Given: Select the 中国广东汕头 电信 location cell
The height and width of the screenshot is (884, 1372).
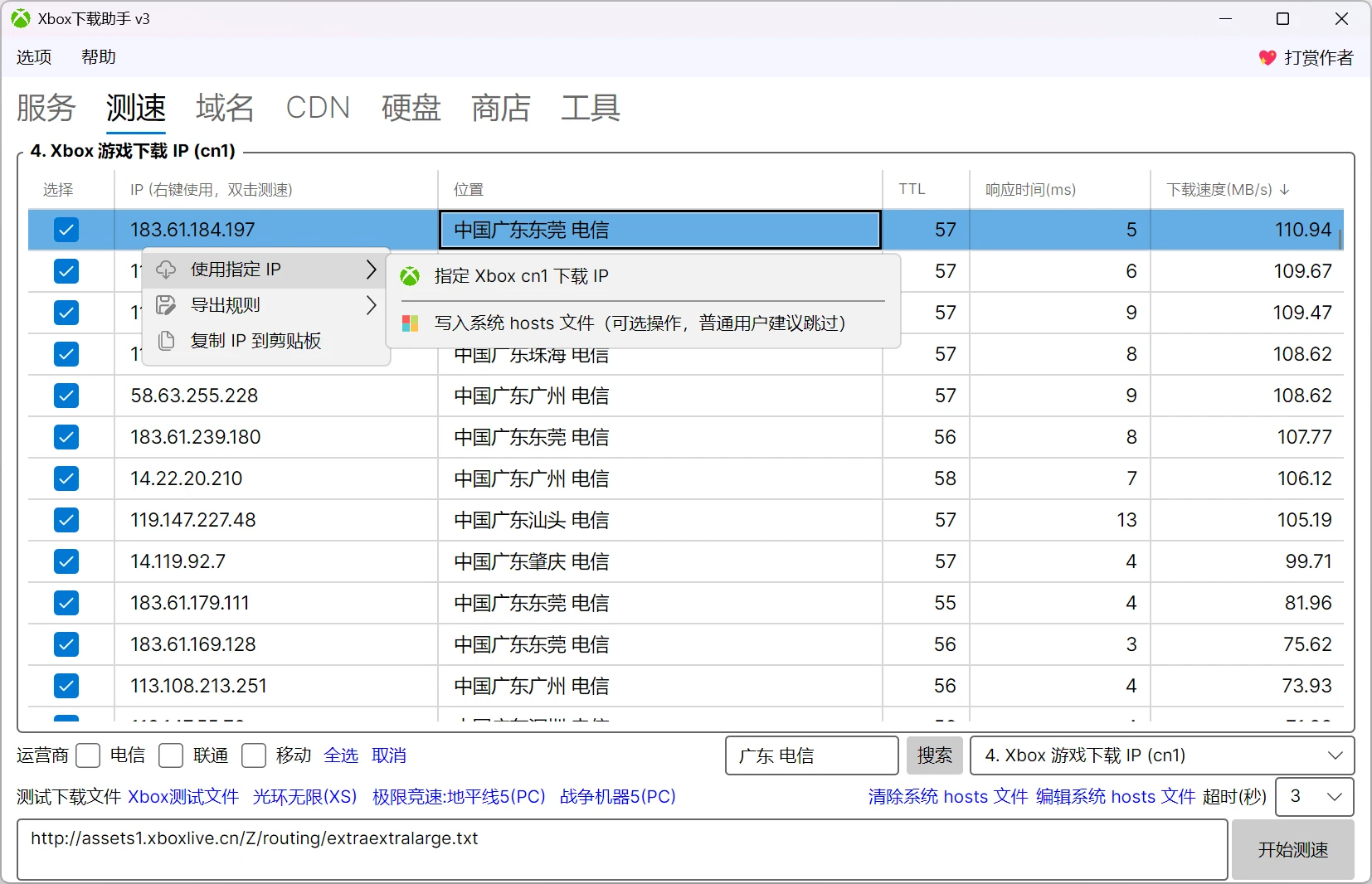Looking at the screenshot, I should pyautogui.click(x=660, y=520).
